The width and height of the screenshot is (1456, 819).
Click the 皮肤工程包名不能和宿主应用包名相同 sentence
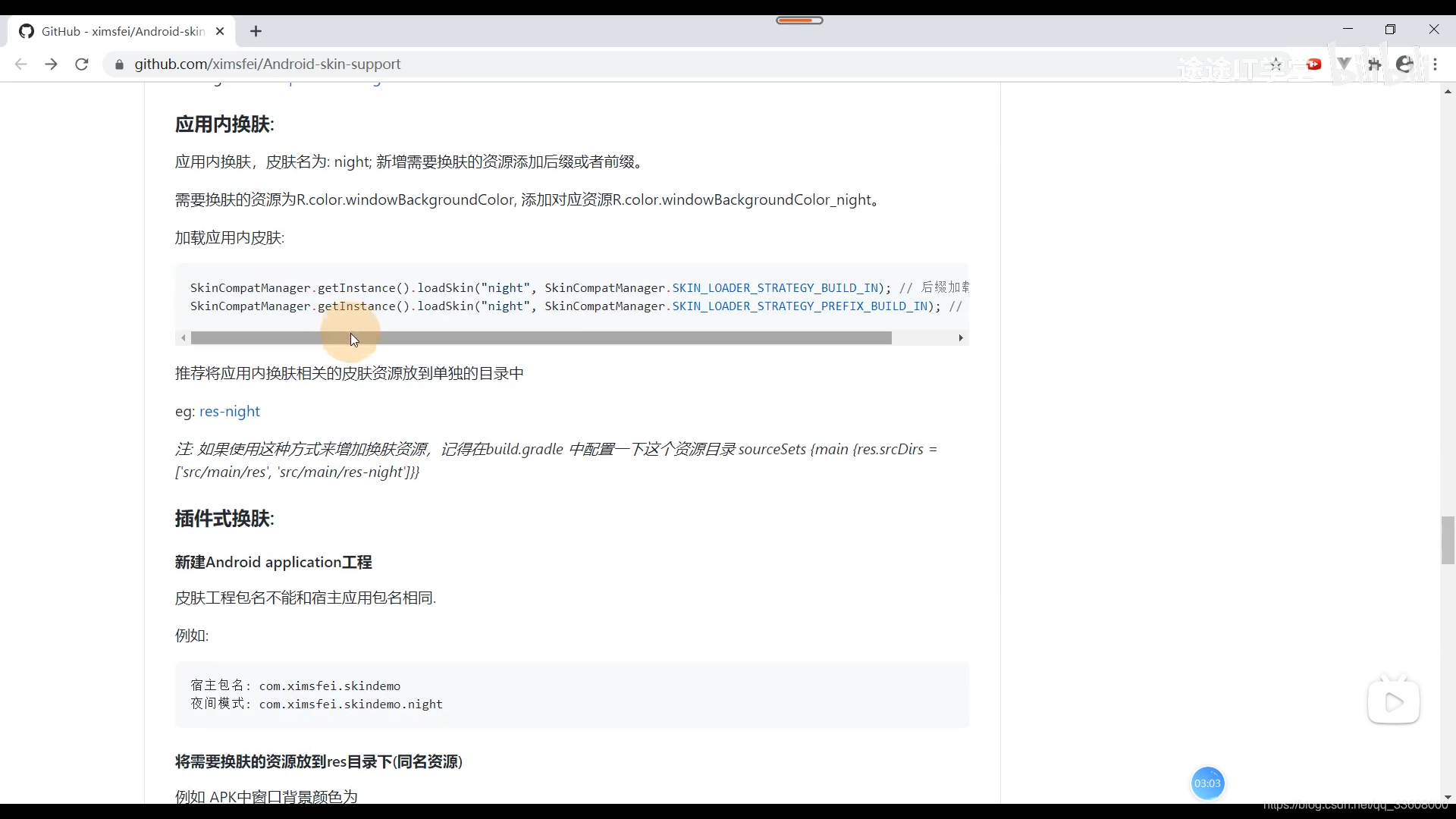pyautogui.click(x=305, y=598)
